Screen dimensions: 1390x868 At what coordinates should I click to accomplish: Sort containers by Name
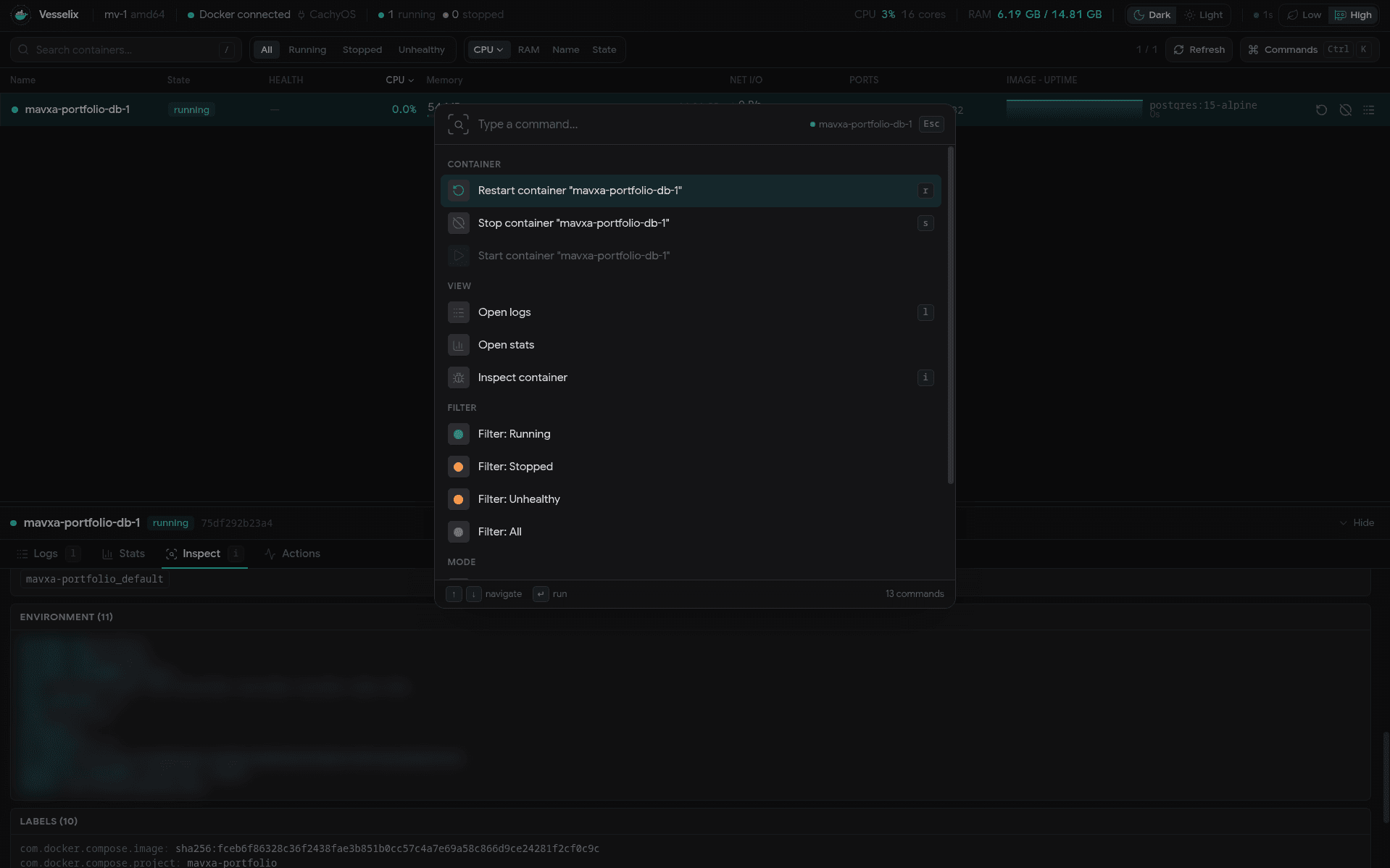[565, 50]
